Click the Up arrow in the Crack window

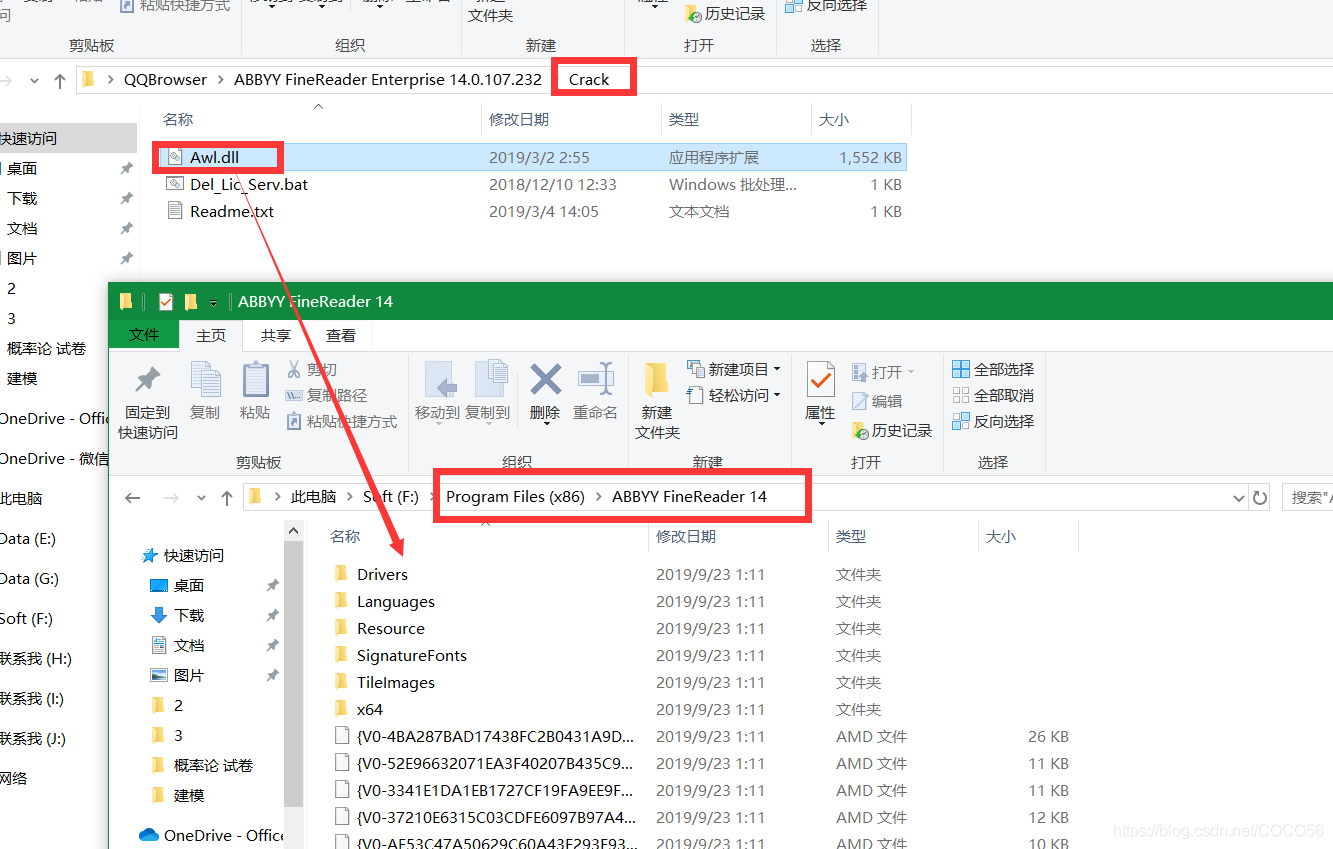coord(60,80)
